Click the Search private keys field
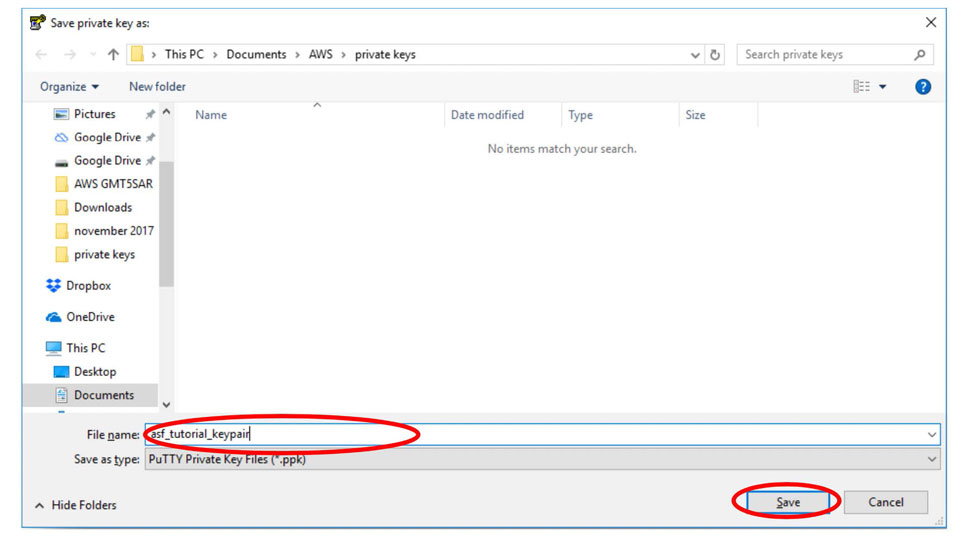This screenshot has width=960, height=550. tap(835, 55)
